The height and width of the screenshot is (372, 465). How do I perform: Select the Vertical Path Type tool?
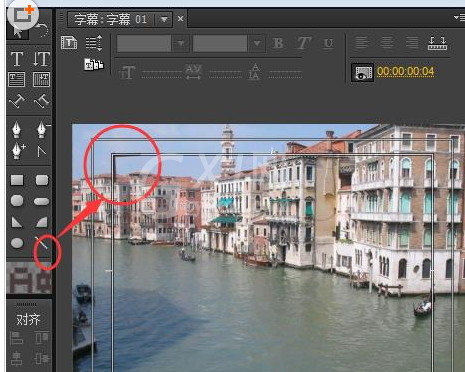[x=42, y=101]
